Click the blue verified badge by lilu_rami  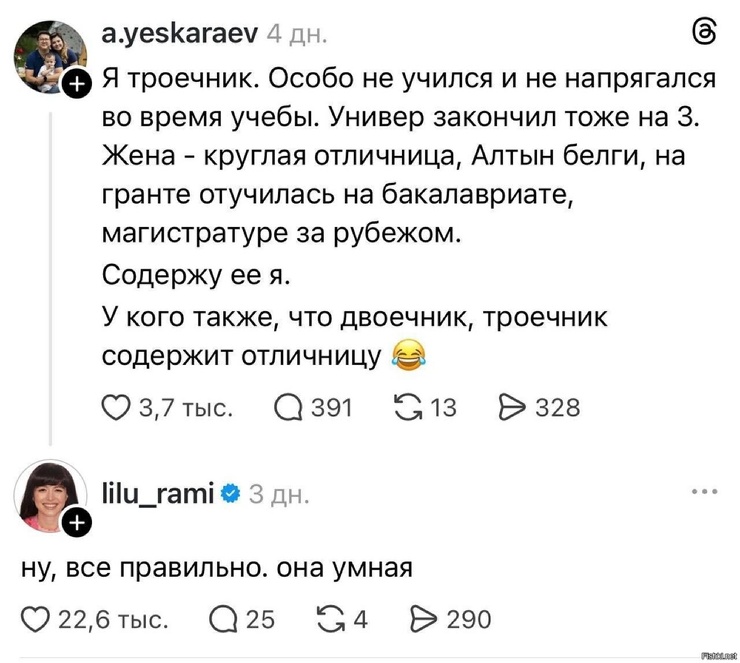229,492
